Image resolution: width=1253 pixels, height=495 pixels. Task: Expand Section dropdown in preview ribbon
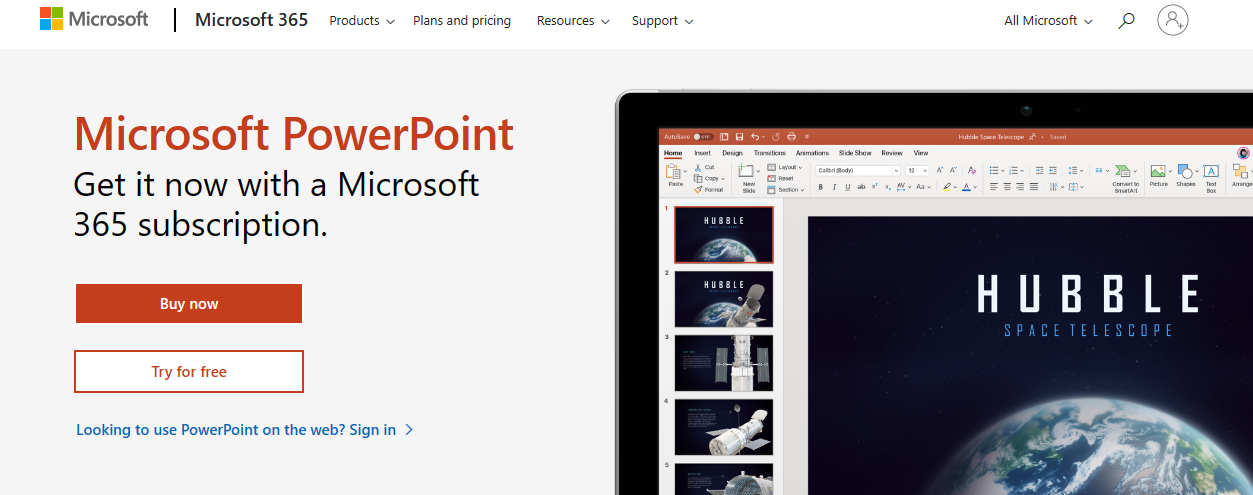786,190
